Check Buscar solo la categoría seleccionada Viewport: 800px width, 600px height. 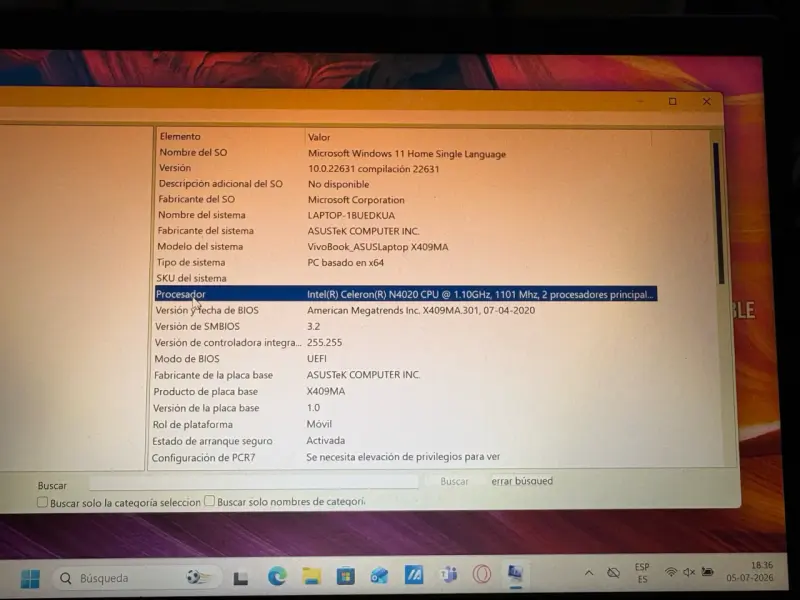[42, 503]
